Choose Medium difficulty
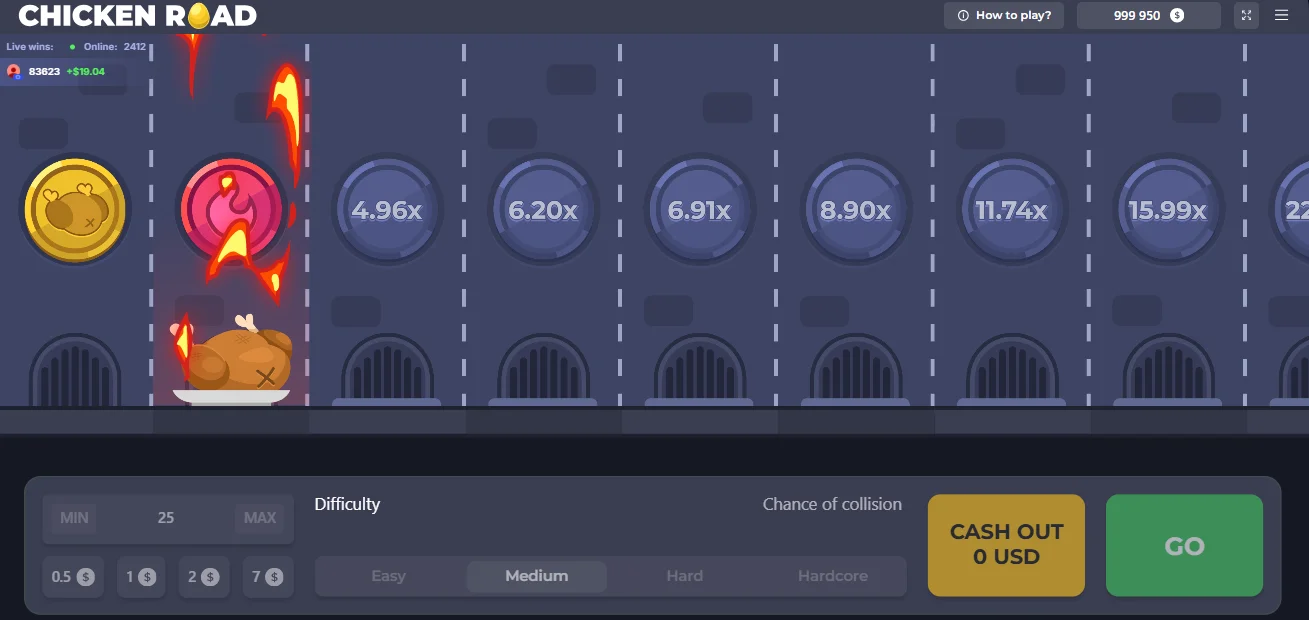Viewport: 1309px width, 620px height. pos(537,576)
